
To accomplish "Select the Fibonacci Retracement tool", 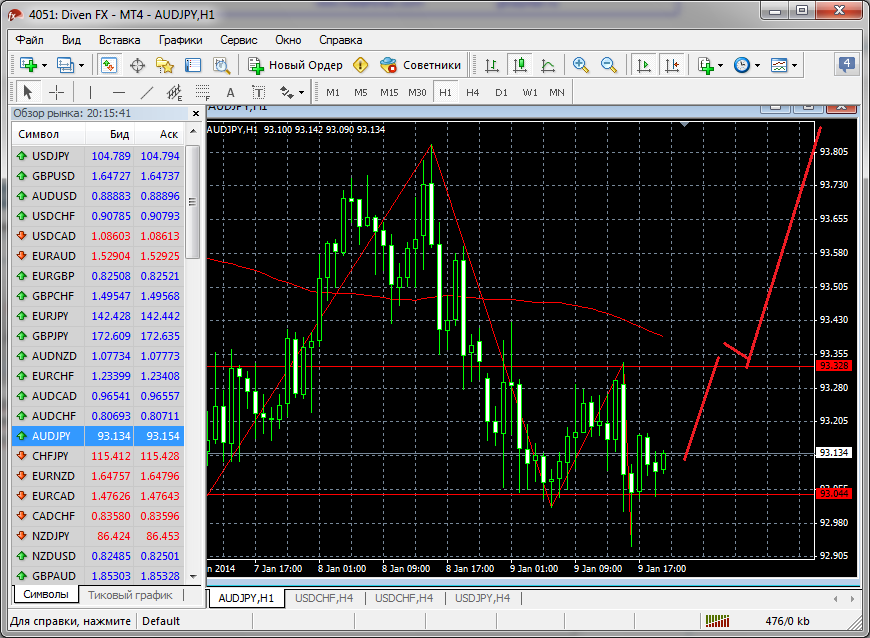I will (x=203, y=92).
